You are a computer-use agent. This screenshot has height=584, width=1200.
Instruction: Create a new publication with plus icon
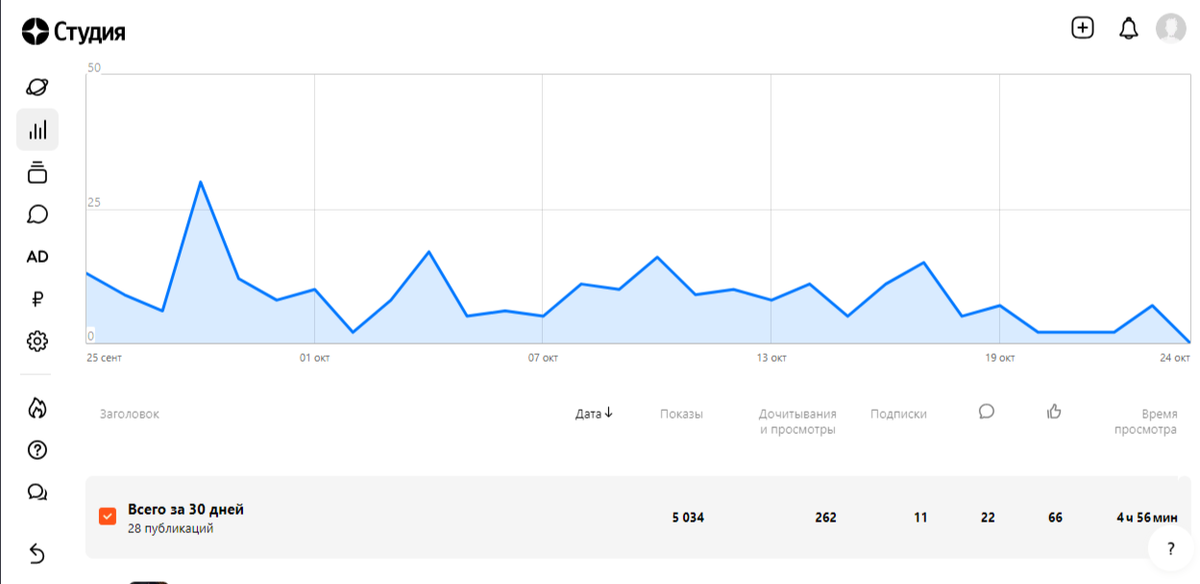click(x=1082, y=28)
